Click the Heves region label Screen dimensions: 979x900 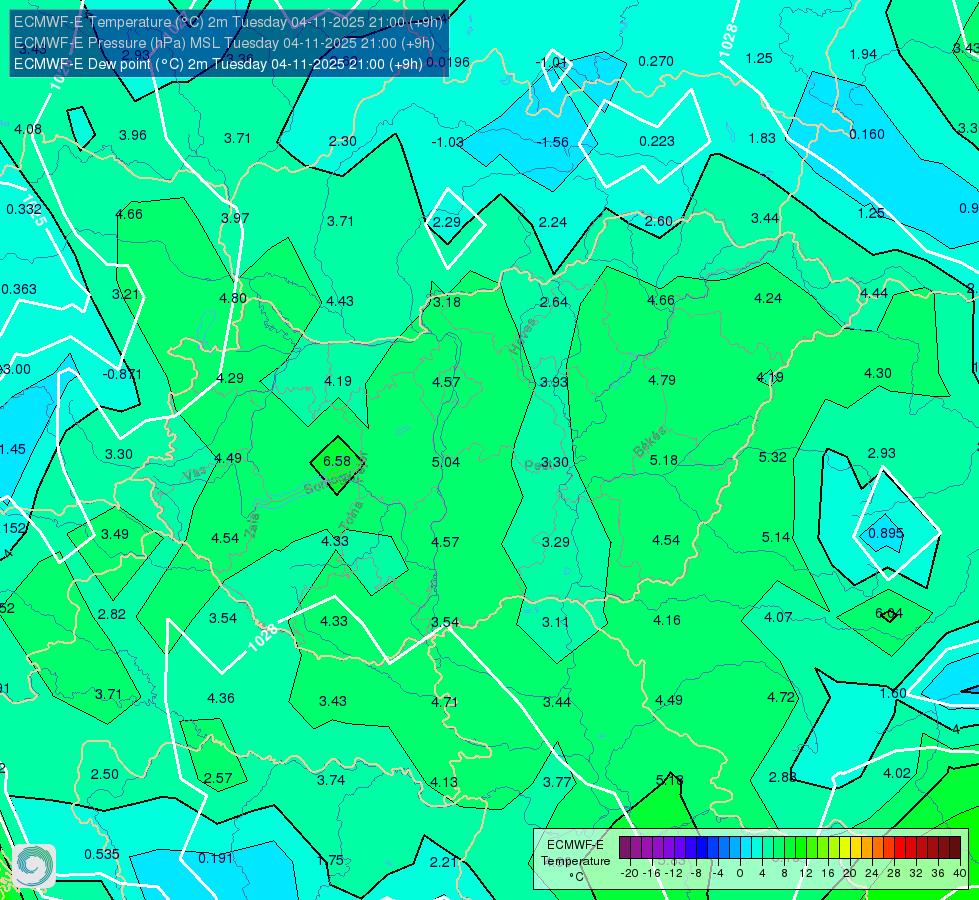pyautogui.click(x=523, y=336)
